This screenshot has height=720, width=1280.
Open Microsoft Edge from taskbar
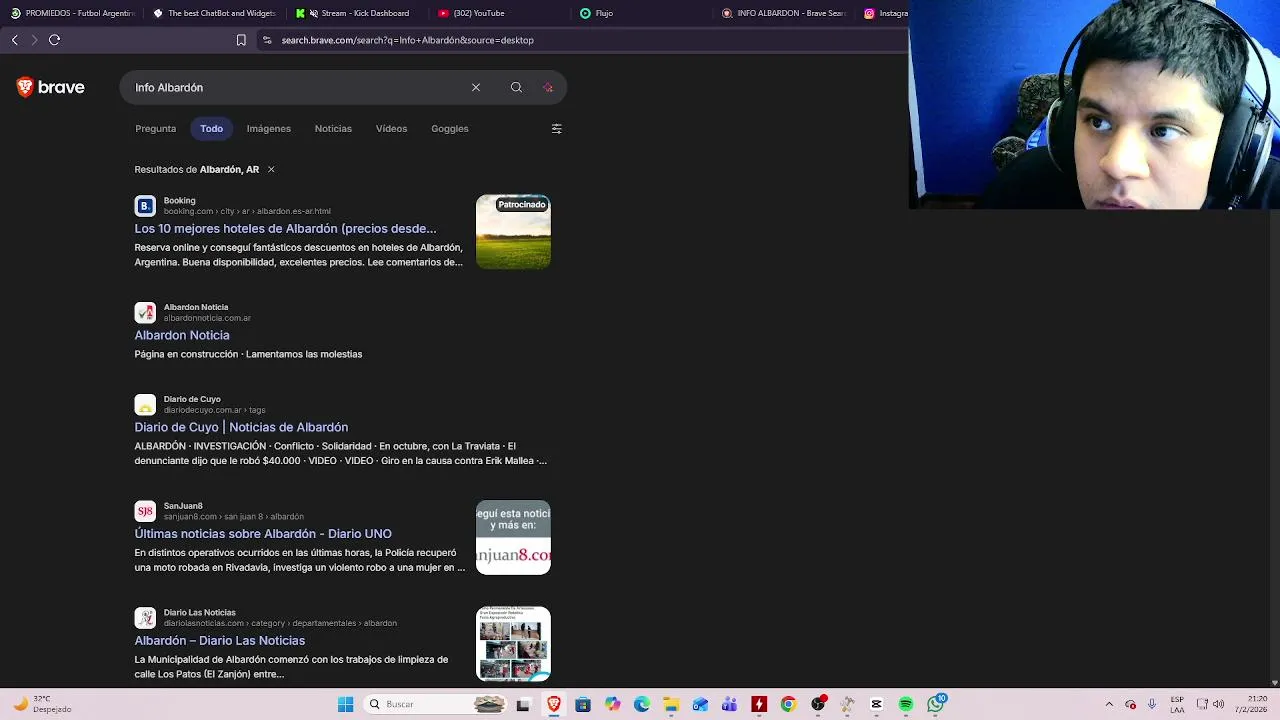tap(642, 704)
